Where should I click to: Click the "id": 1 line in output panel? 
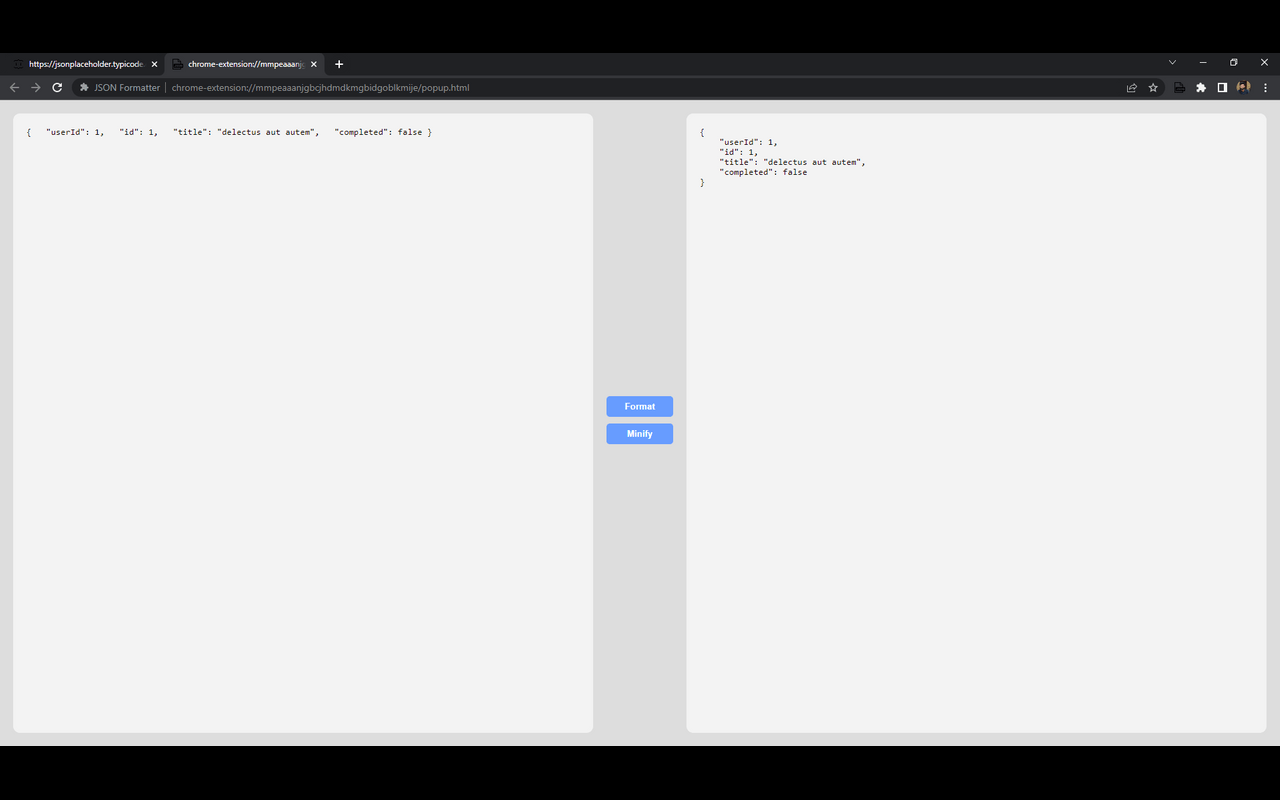pyautogui.click(x=738, y=152)
